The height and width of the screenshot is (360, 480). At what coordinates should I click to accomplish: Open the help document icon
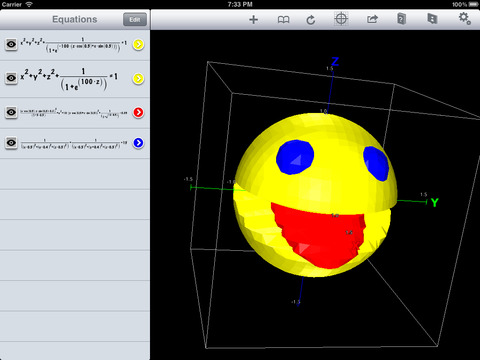[401, 19]
